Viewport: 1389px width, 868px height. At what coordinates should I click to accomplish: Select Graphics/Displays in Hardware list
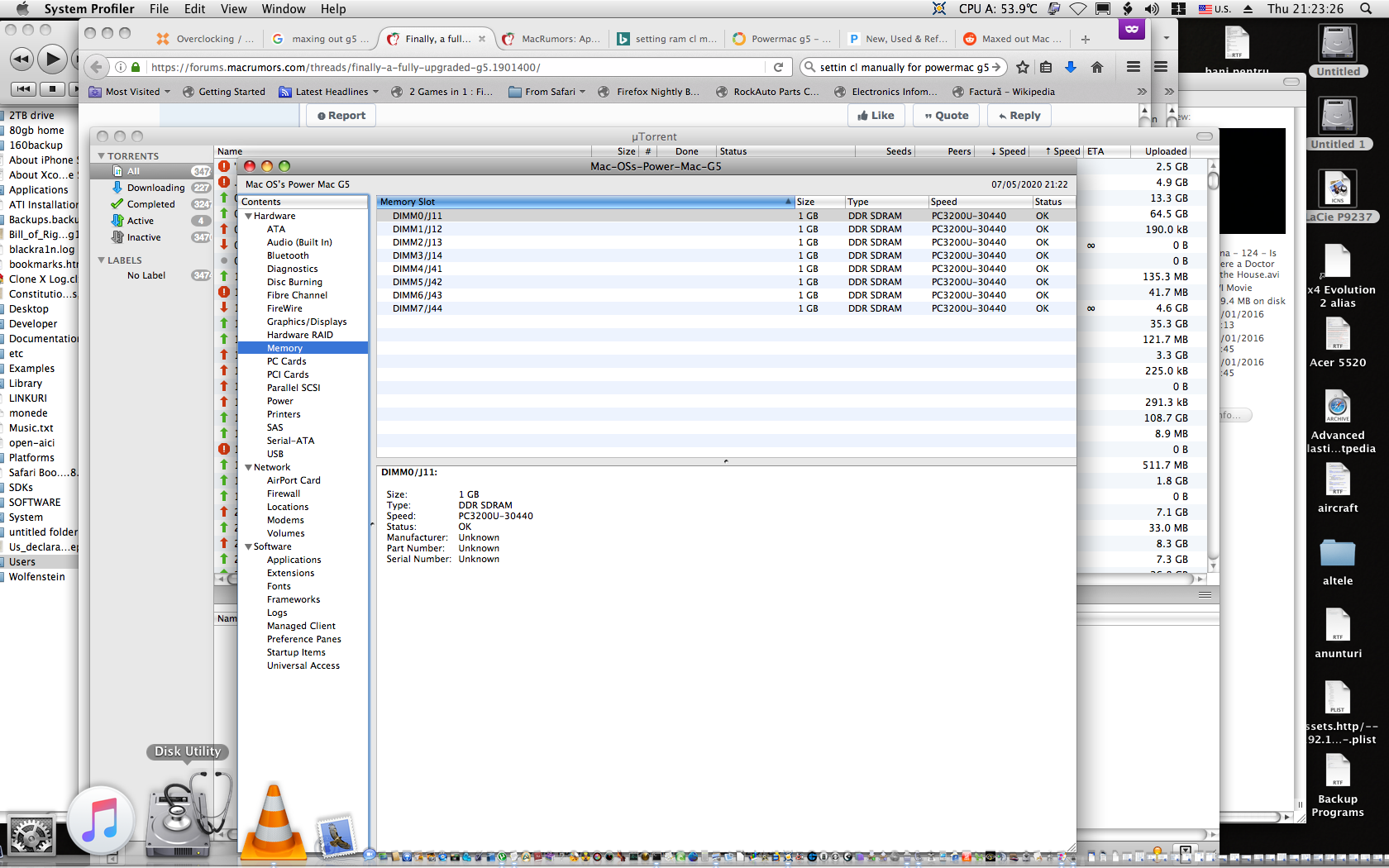click(x=307, y=322)
